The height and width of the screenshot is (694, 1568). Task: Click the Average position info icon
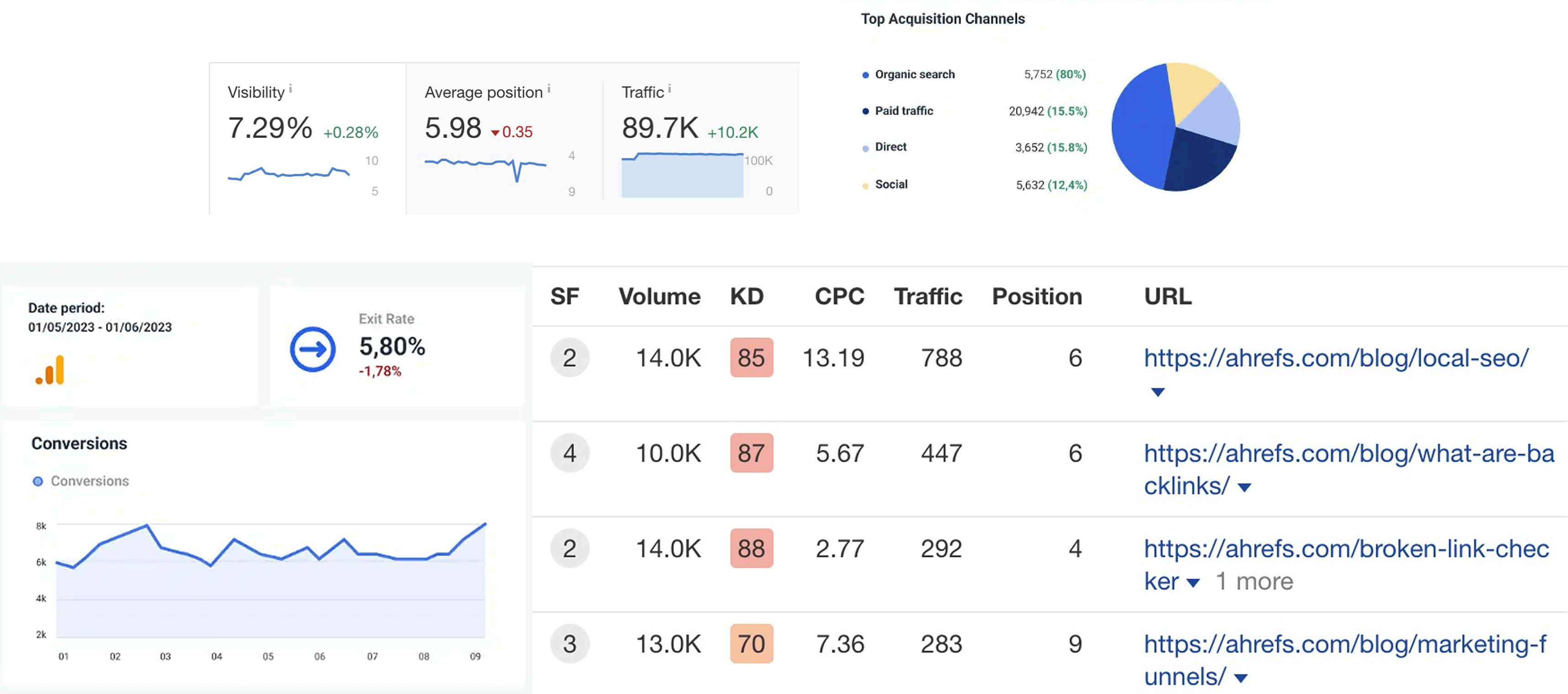[x=548, y=89]
